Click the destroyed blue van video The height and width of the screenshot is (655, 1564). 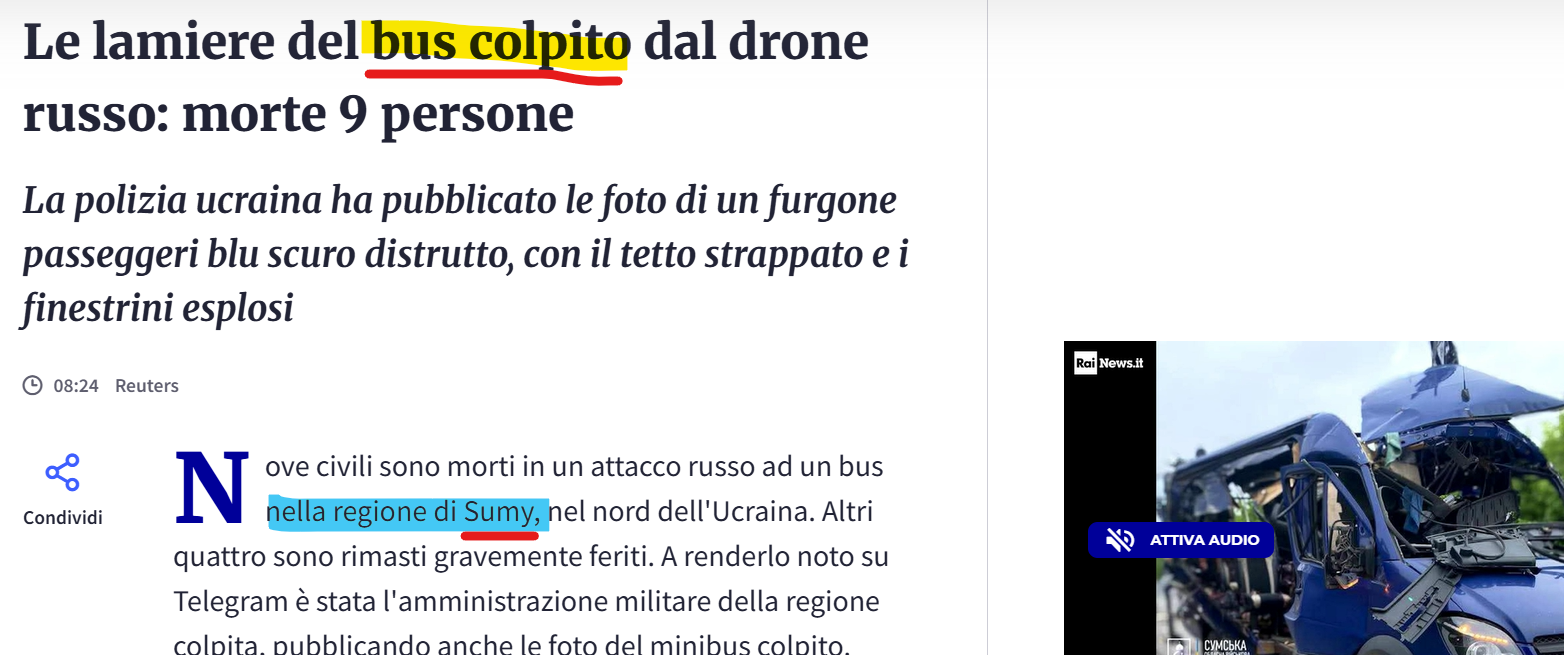coord(1360,498)
